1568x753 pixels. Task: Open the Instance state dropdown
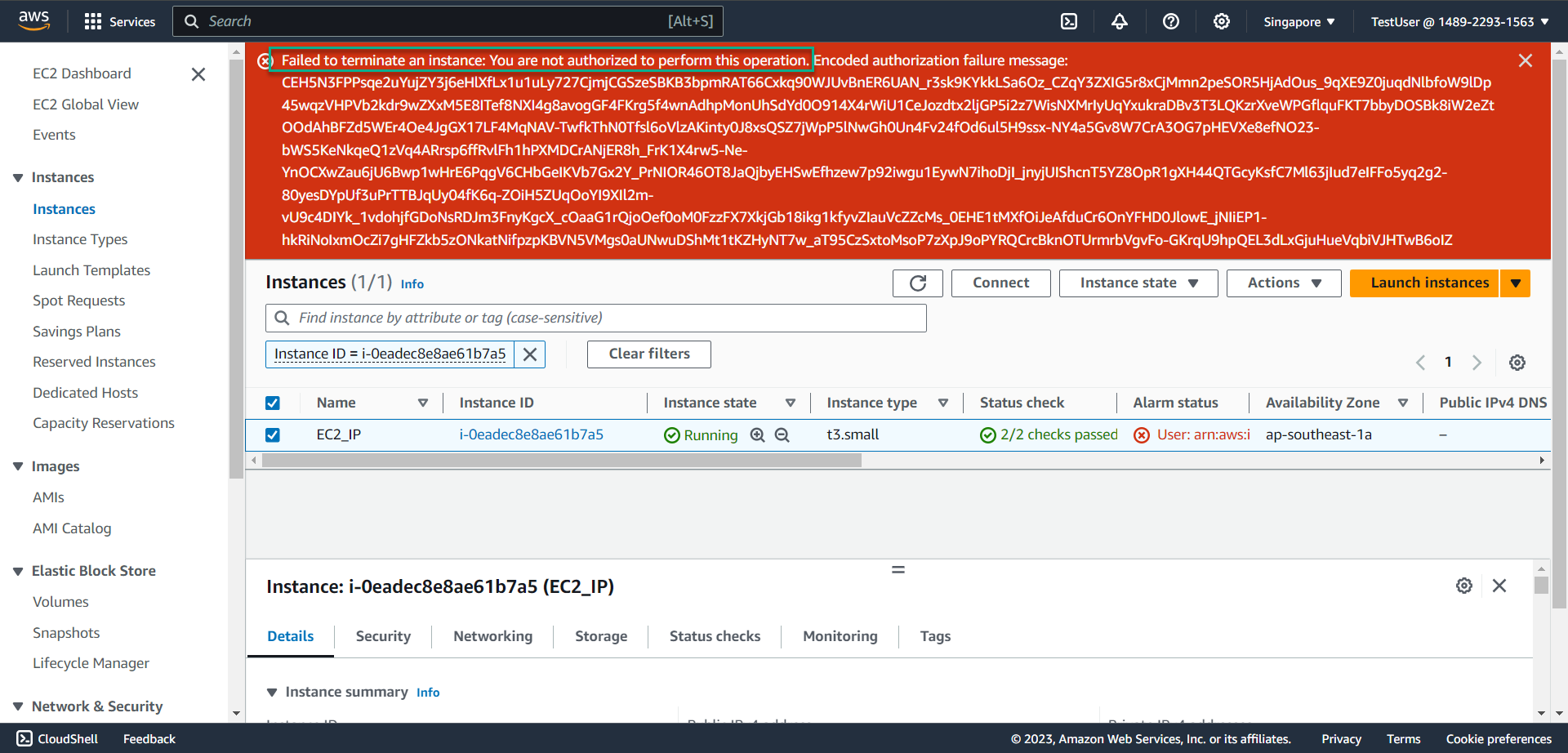point(1138,283)
